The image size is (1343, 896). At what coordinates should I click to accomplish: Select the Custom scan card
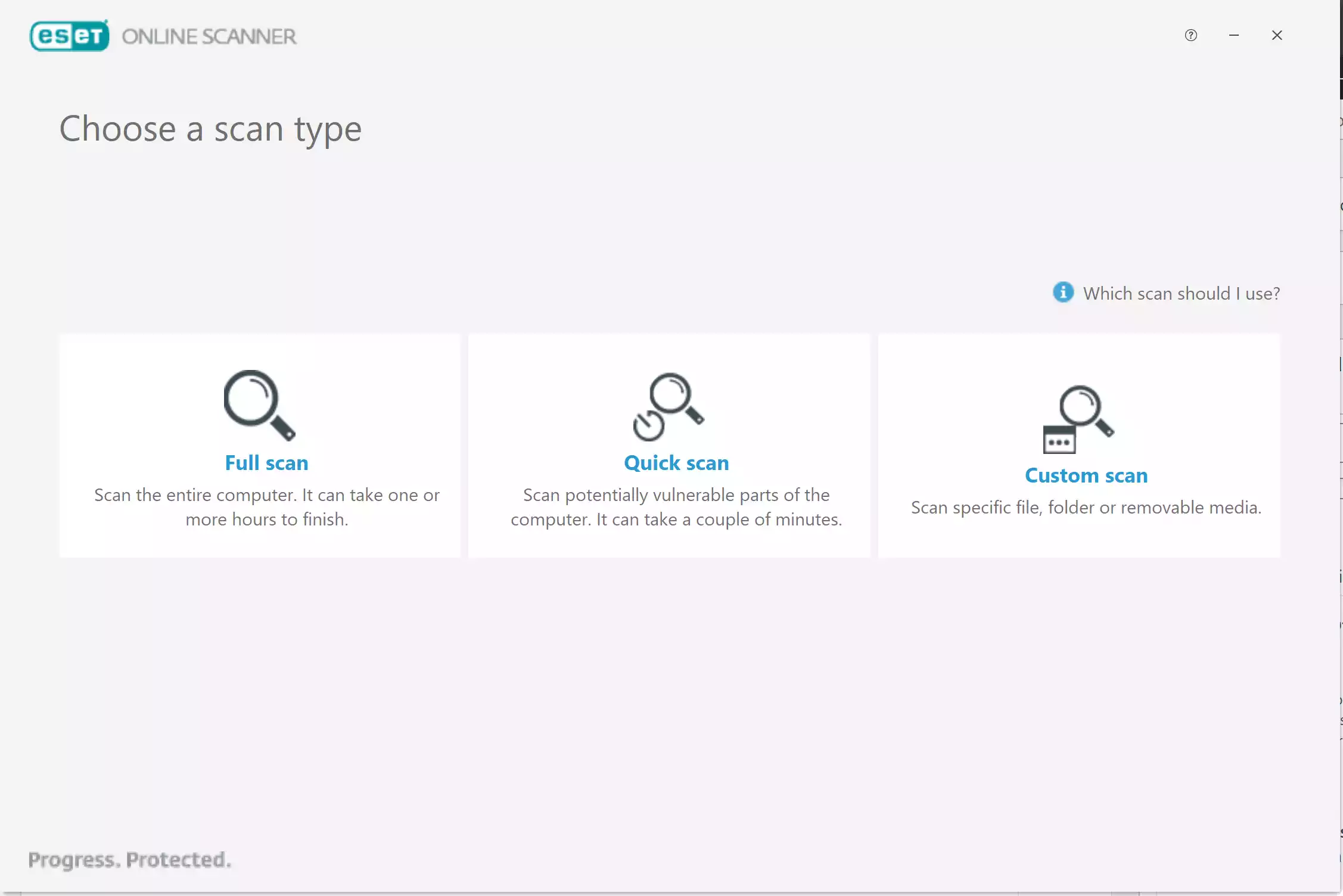pos(1080,445)
